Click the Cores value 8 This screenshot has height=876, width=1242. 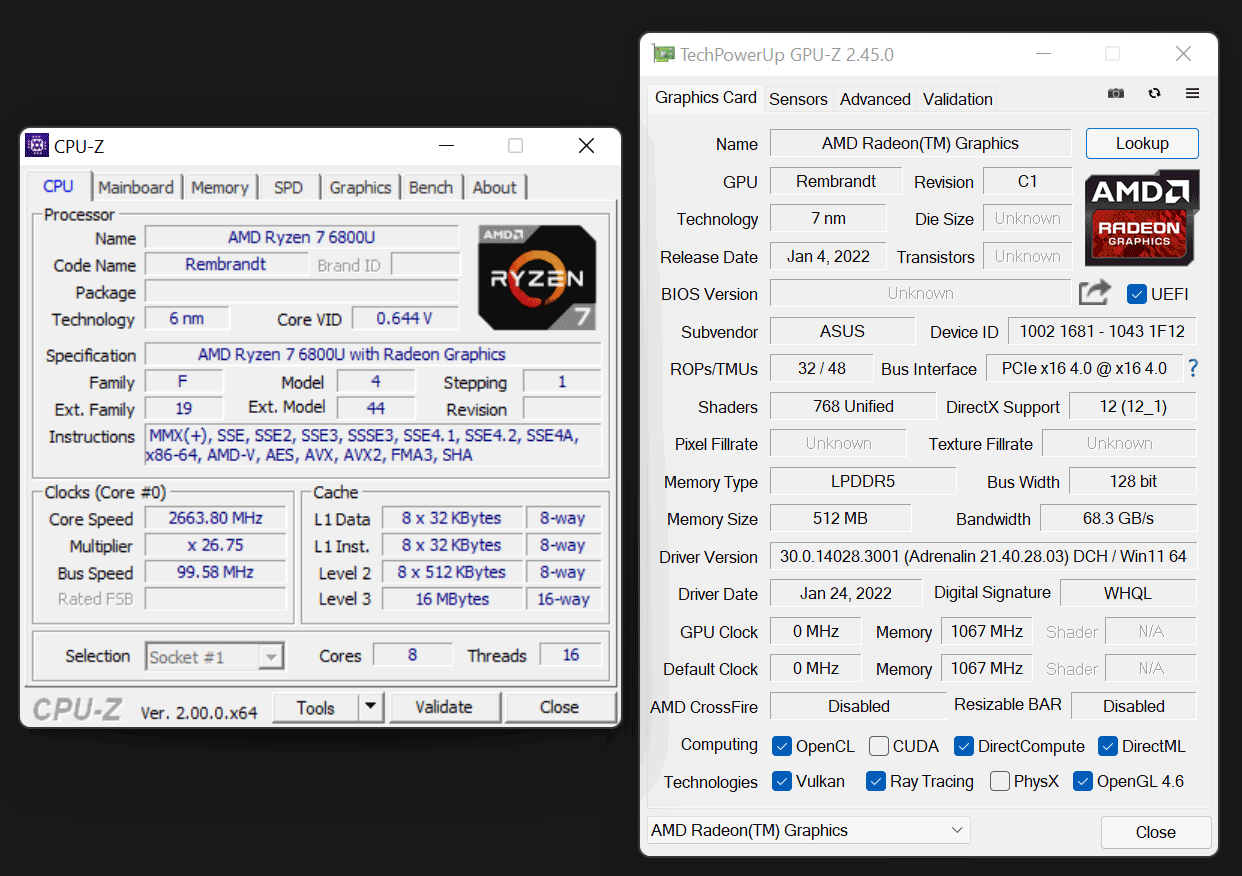[x=412, y=655]
